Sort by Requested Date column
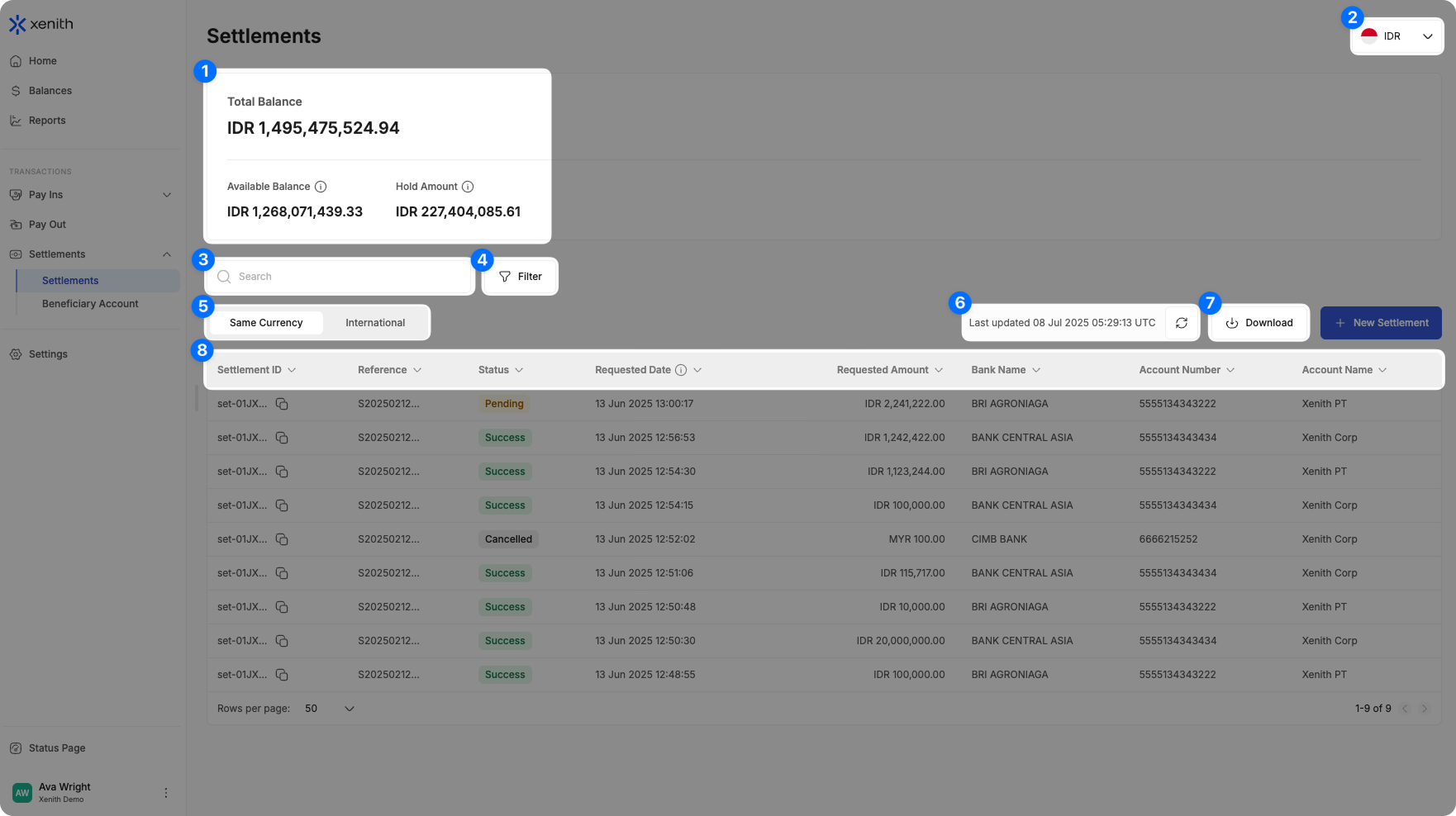 pyautogui.click(x=697, y=370)
